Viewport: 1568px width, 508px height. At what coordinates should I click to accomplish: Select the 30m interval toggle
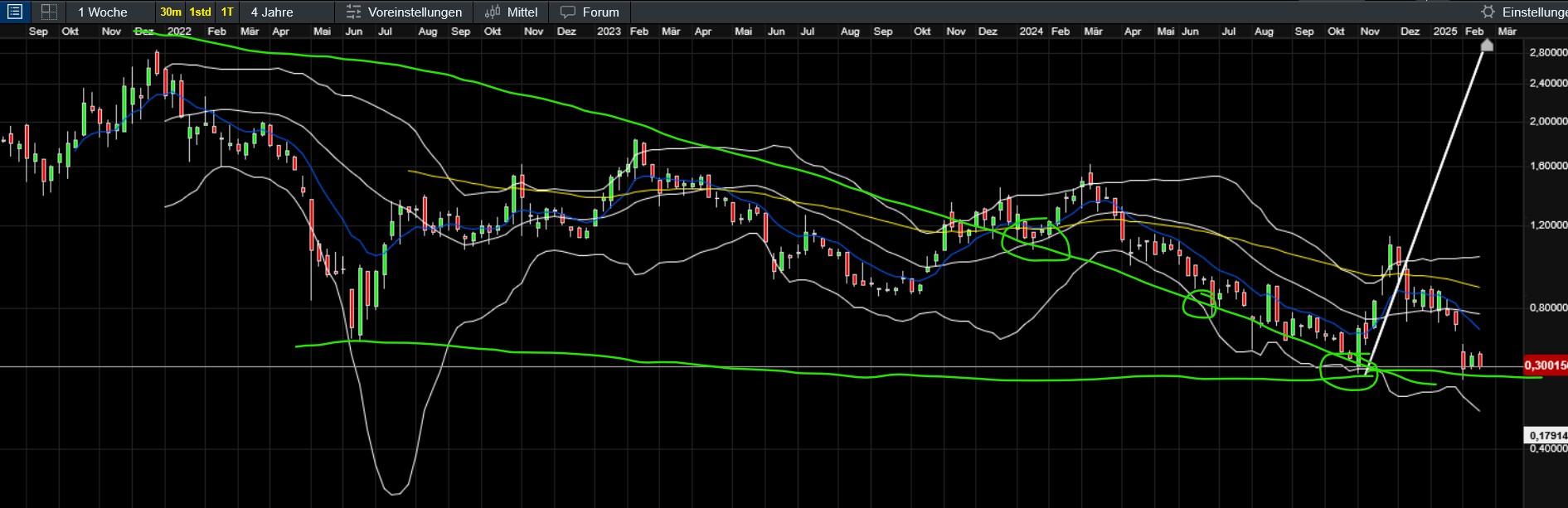171,12
